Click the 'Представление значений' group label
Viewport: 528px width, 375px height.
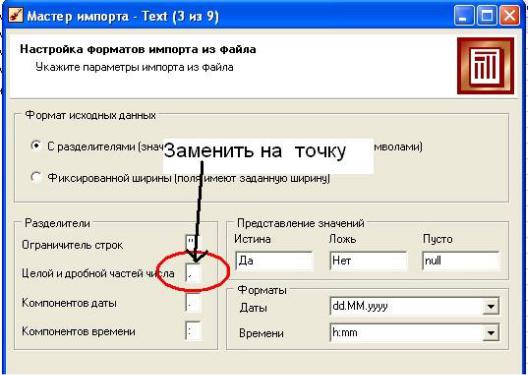click(x=301, y=223)
